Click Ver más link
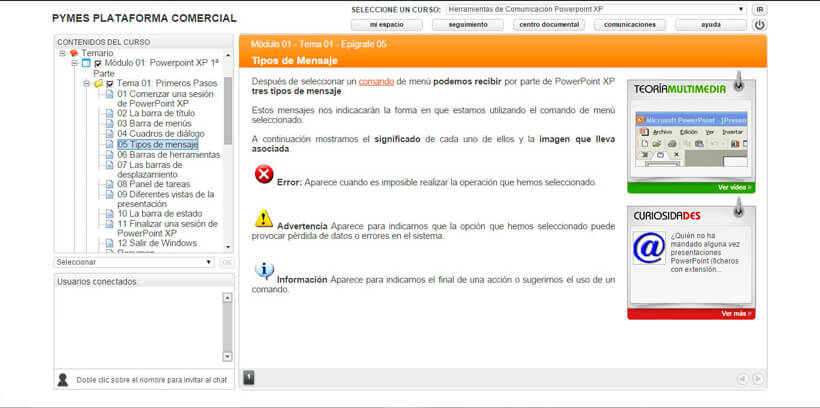 pos(736,314)
